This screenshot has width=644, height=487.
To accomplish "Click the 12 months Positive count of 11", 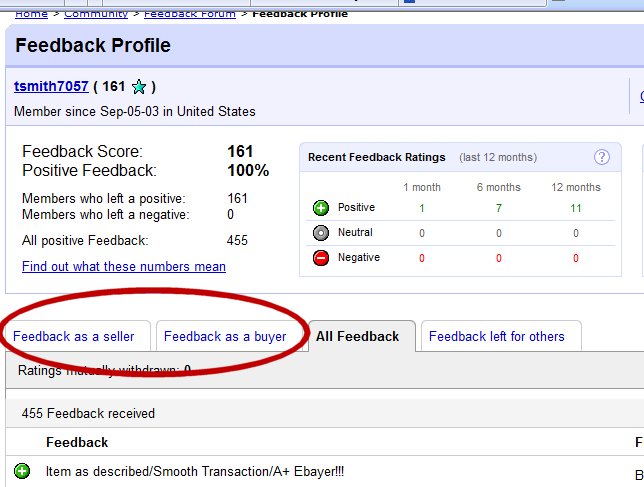I will pos(576,208).
